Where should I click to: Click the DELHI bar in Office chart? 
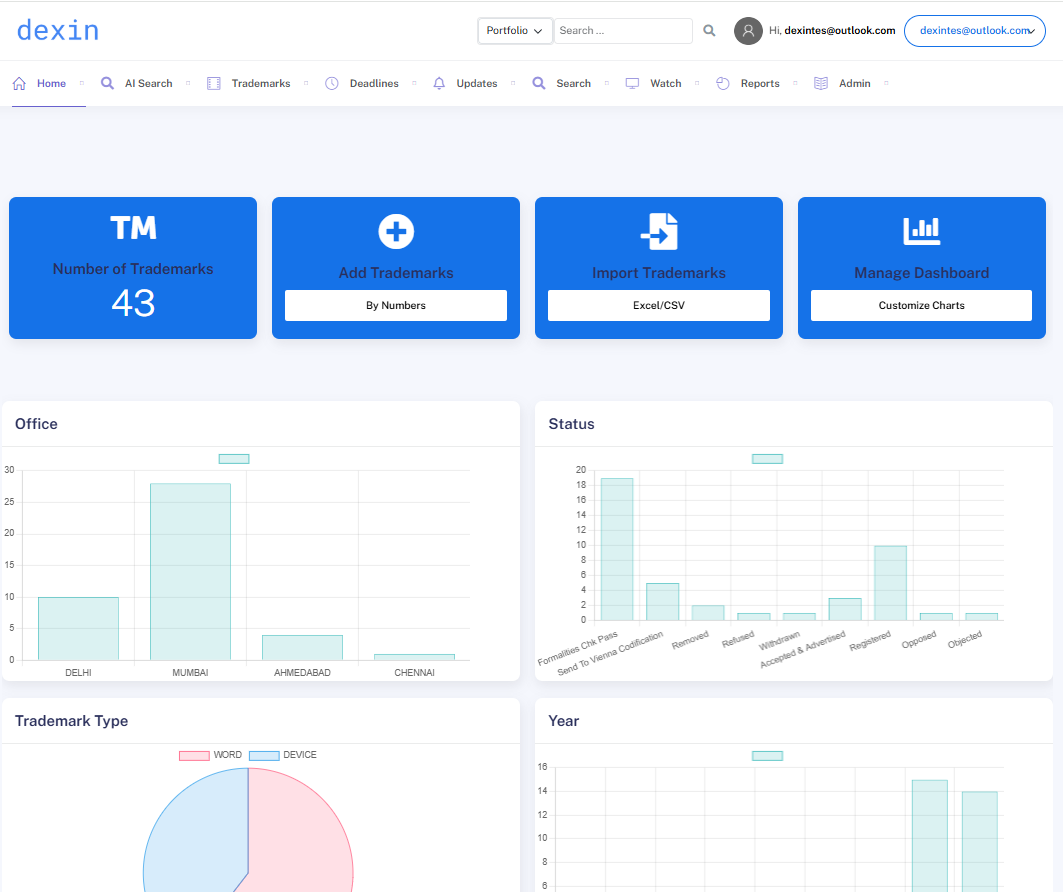pos(79,628)
